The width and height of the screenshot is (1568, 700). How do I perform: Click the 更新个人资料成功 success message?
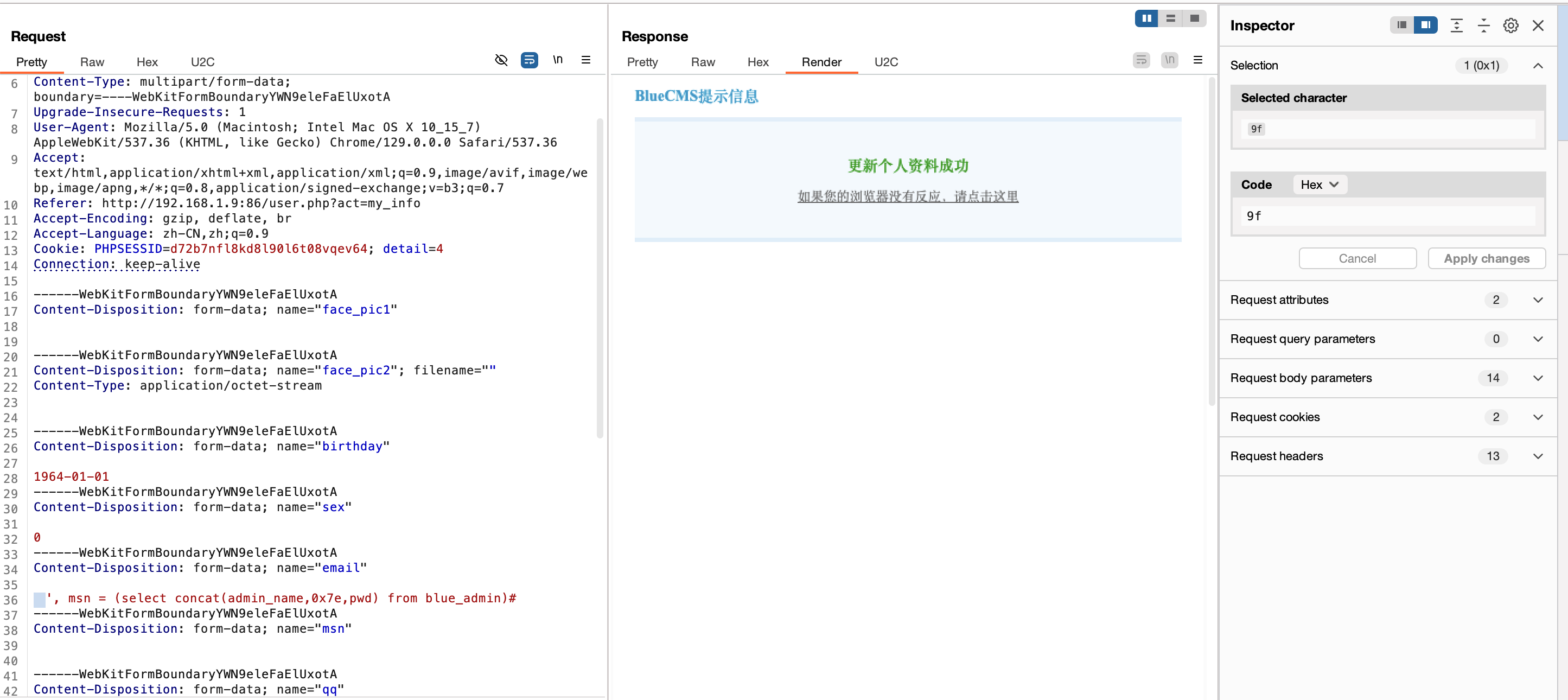[908, 166]
